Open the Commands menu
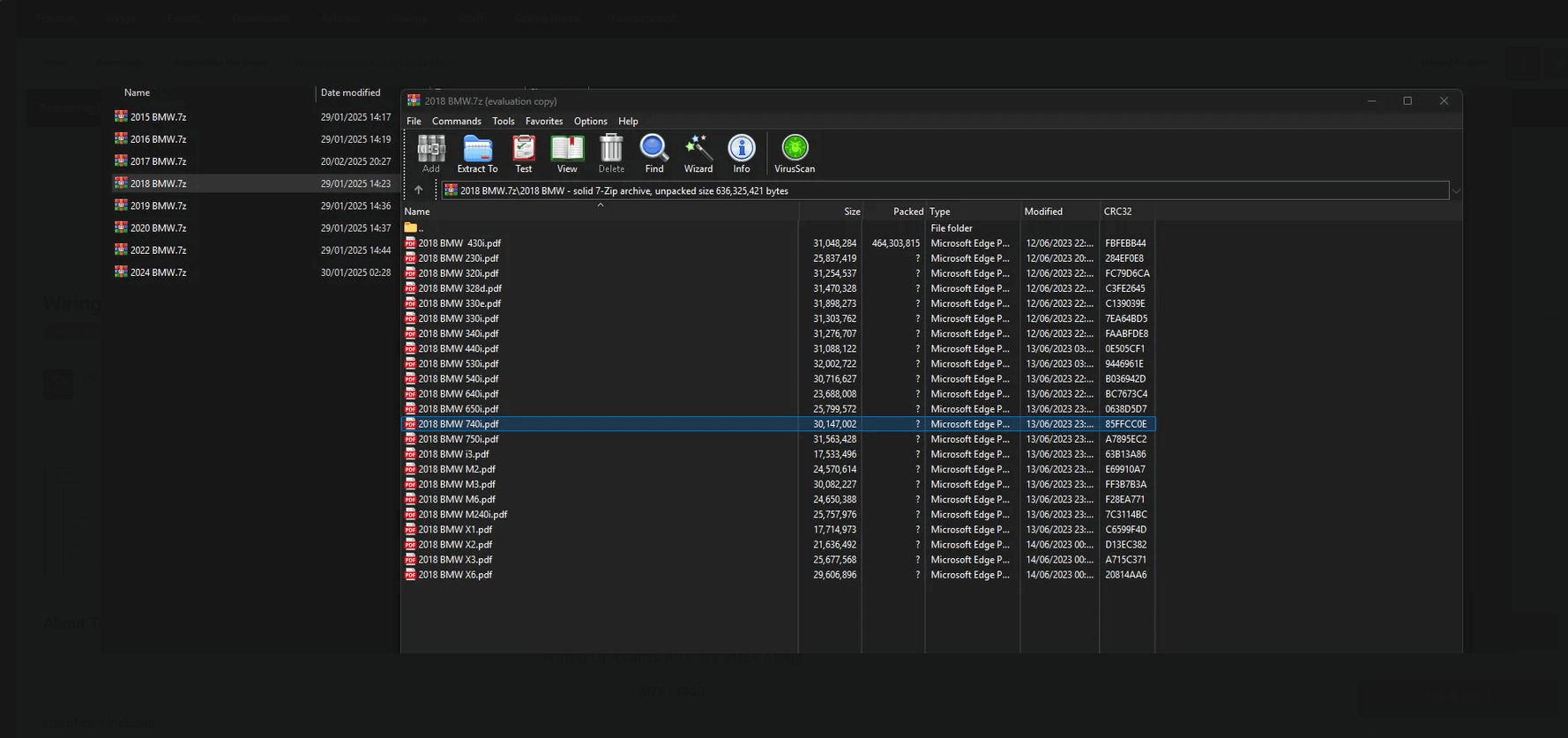 tap(456, 122)
